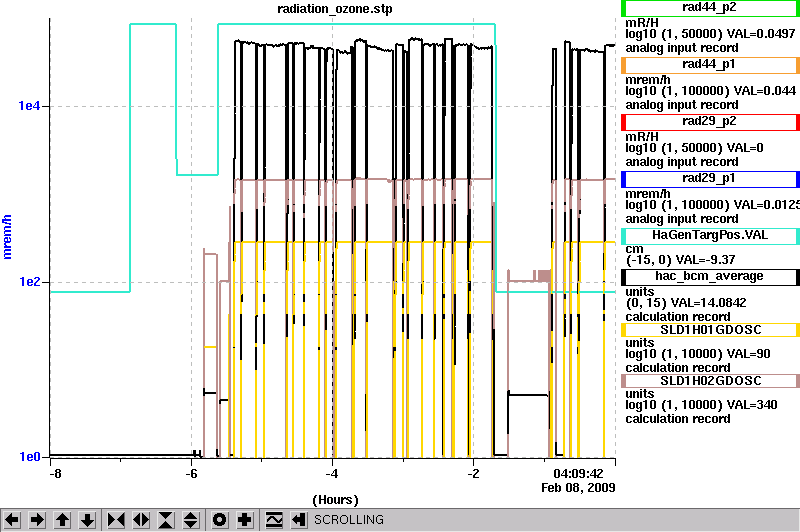Click the plus-sign toolbar icon

(x=245, y=520)
